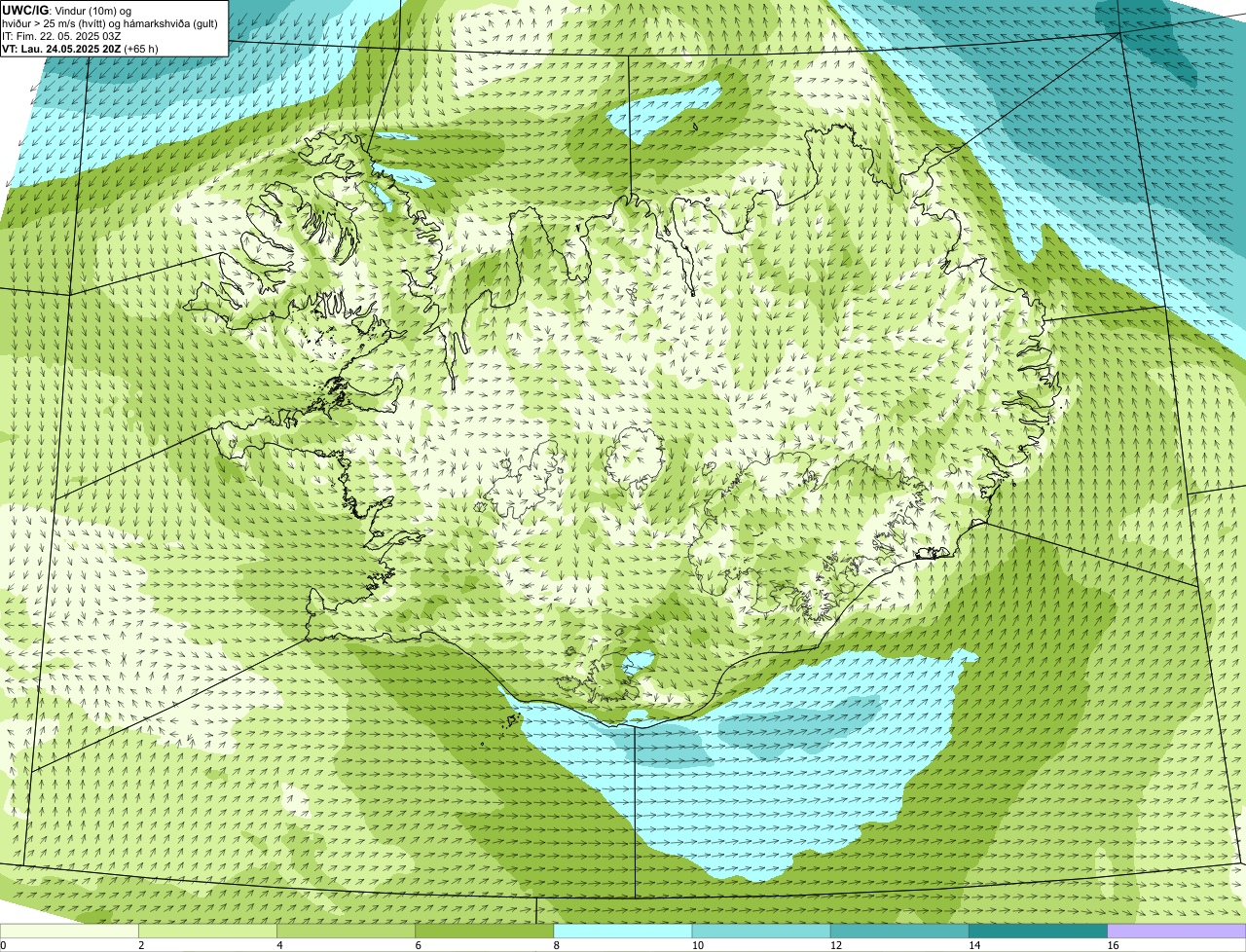Click the '14' label on the color scale

tap(974, 945)
